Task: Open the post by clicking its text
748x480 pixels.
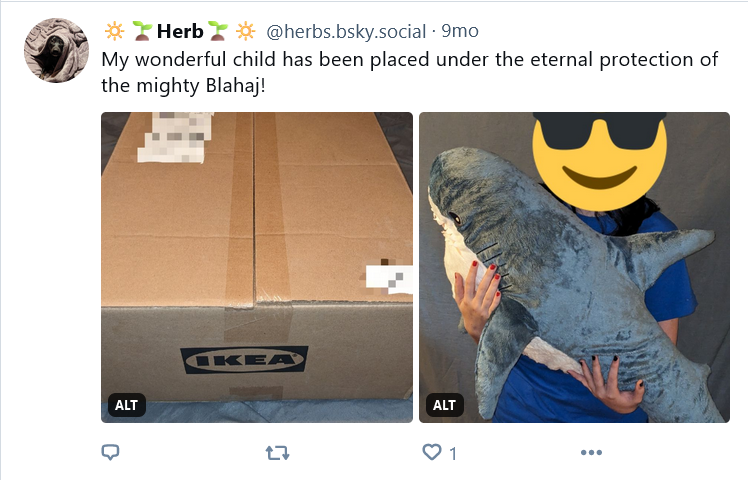Action: [x=409, y=73]
